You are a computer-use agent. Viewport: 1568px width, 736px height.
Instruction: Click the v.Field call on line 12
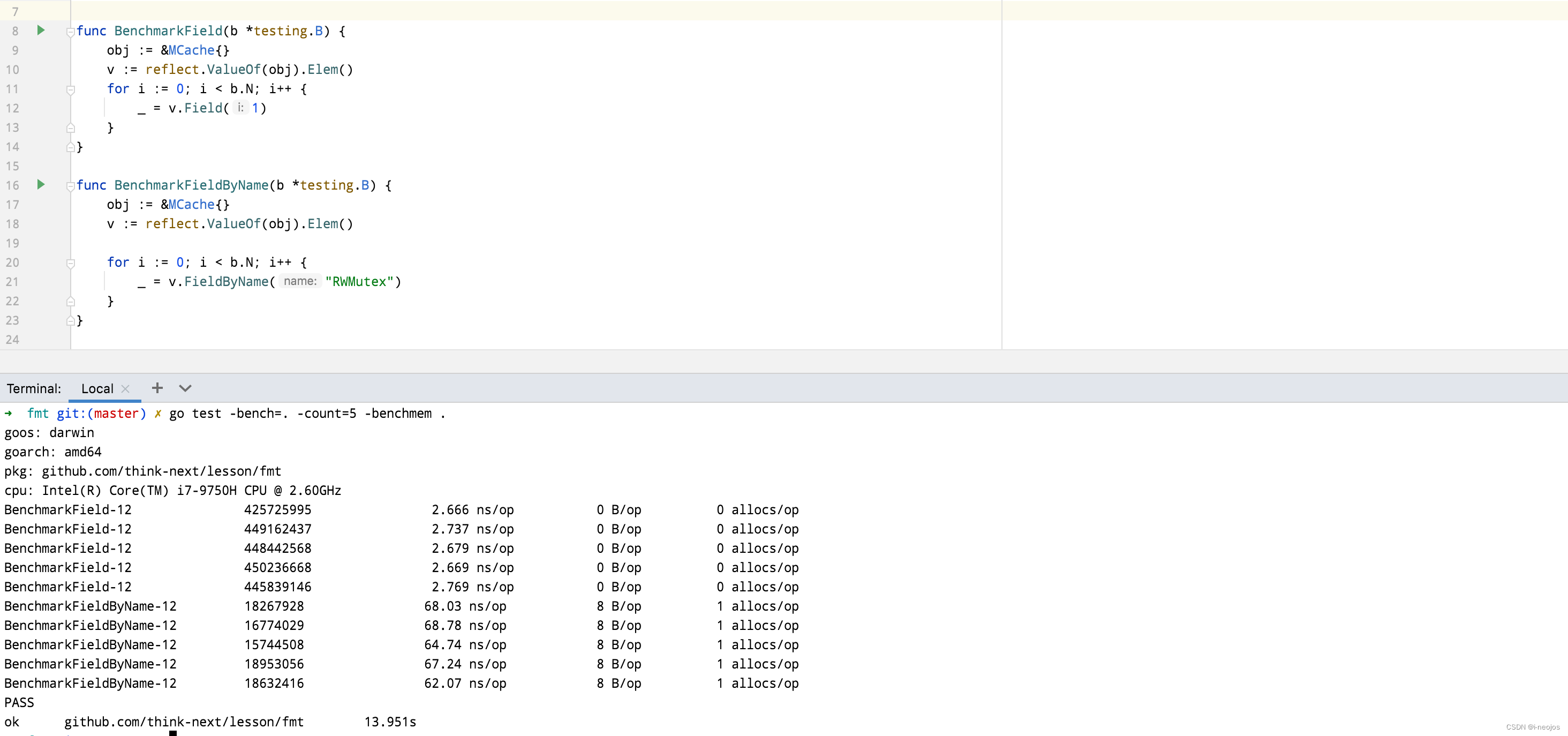point(195,108)
